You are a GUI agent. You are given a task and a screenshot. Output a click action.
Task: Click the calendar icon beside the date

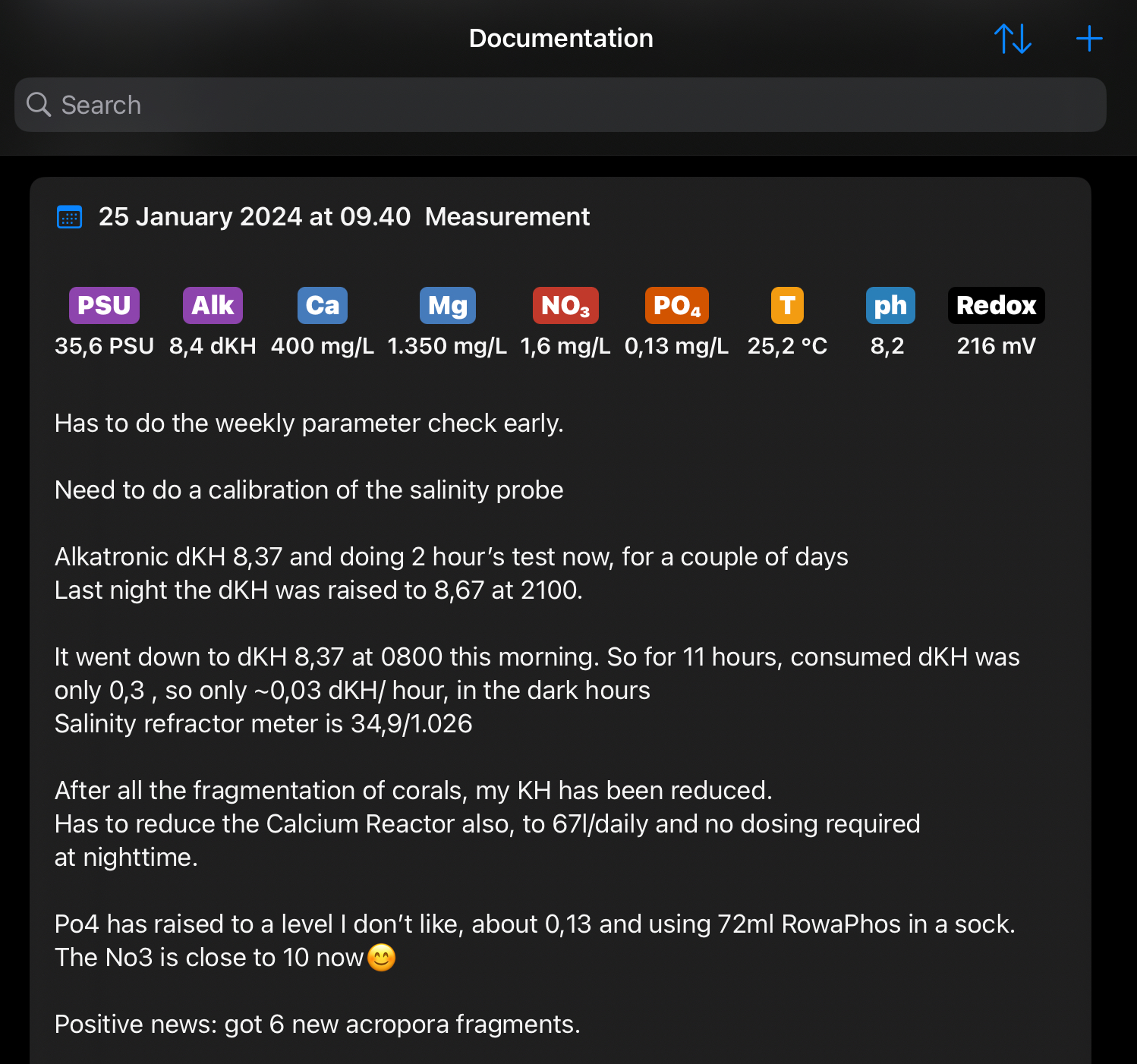coord(70,217)
